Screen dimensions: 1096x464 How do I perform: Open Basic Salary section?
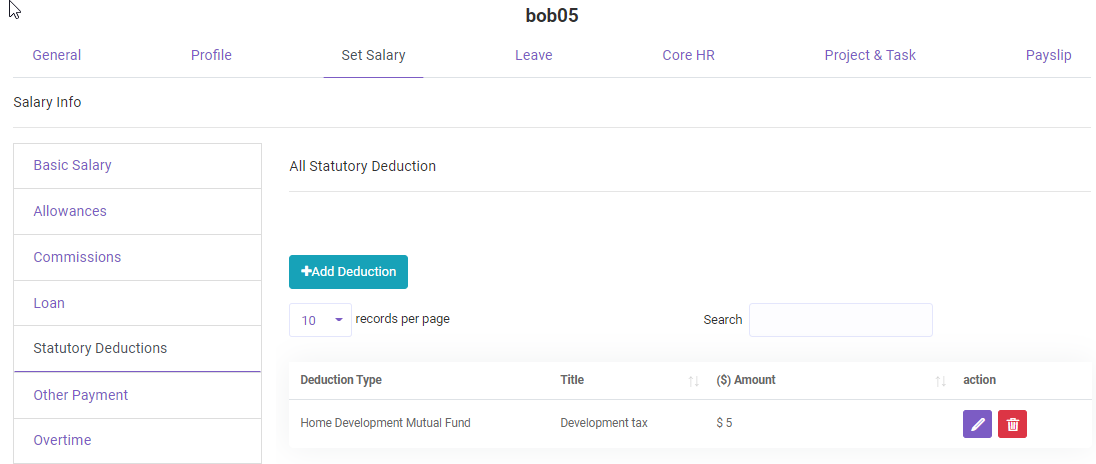click(x=72, y=166)
